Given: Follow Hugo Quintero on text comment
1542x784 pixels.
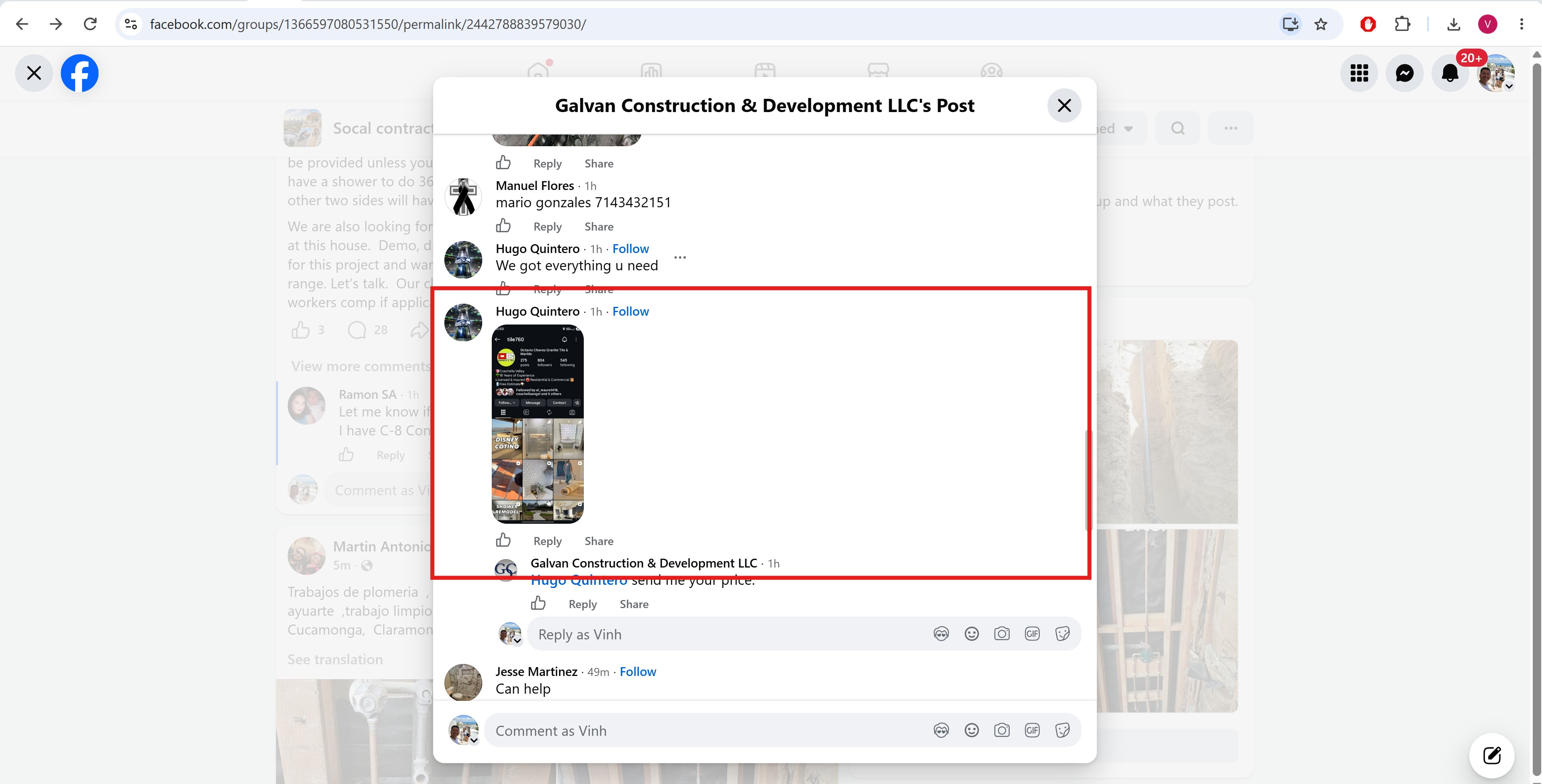Looking at the screenshot, I should point(630,248).
